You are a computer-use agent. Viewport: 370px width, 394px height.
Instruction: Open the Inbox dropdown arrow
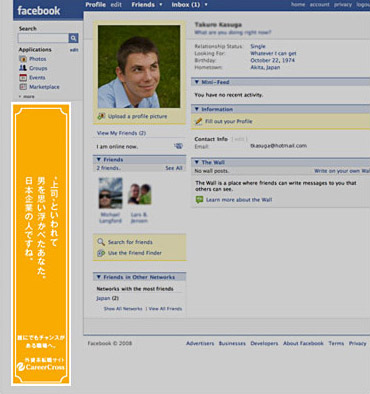pyautogui.click(x=206, y=5)
